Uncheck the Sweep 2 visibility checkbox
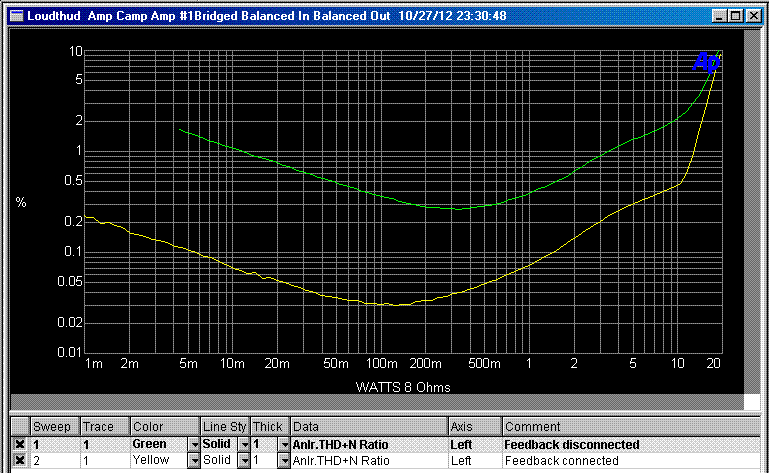 [x=20, y=460]
